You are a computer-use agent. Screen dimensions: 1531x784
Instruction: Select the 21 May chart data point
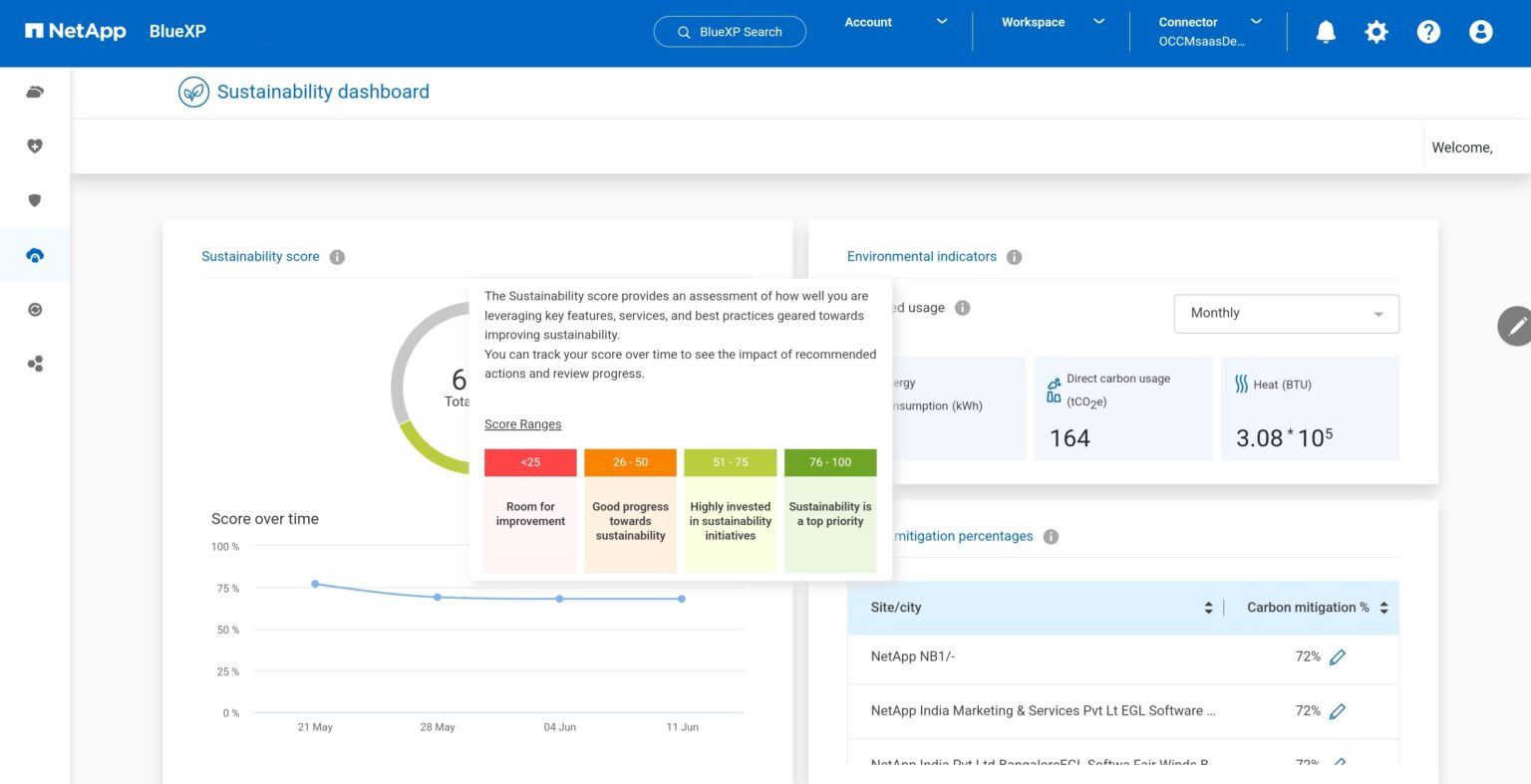(x=315, y=584)
